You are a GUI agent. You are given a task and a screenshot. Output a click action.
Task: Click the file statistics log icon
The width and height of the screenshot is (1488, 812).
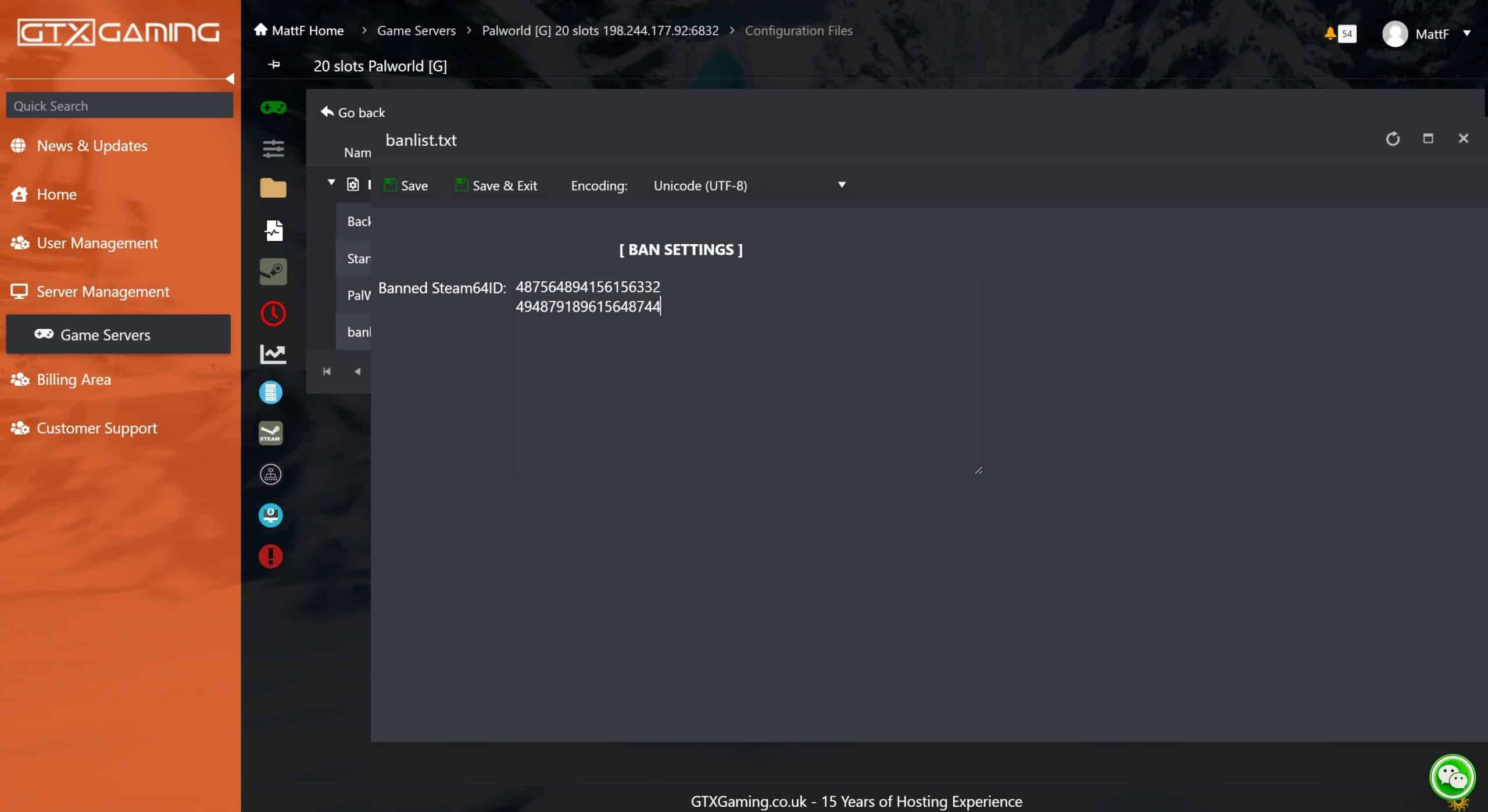click(x=273, y=230)
